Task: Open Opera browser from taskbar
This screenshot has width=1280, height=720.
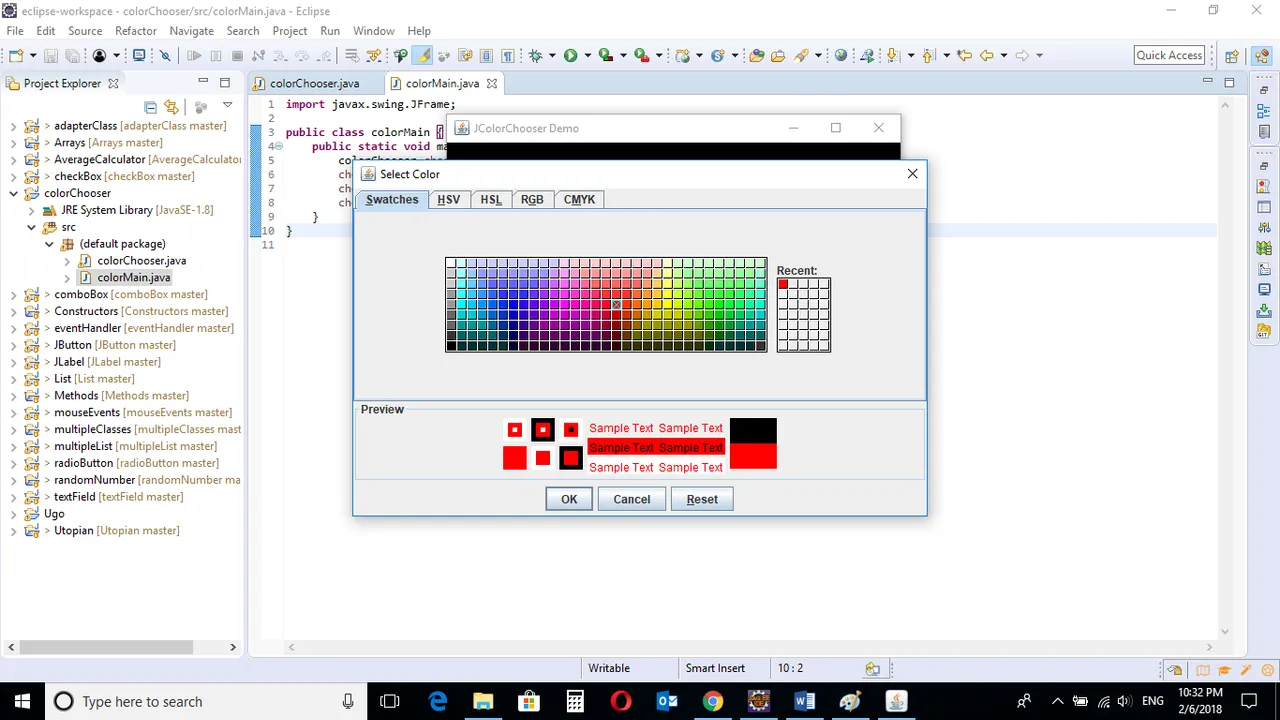Action: click(x=620, y=701)
